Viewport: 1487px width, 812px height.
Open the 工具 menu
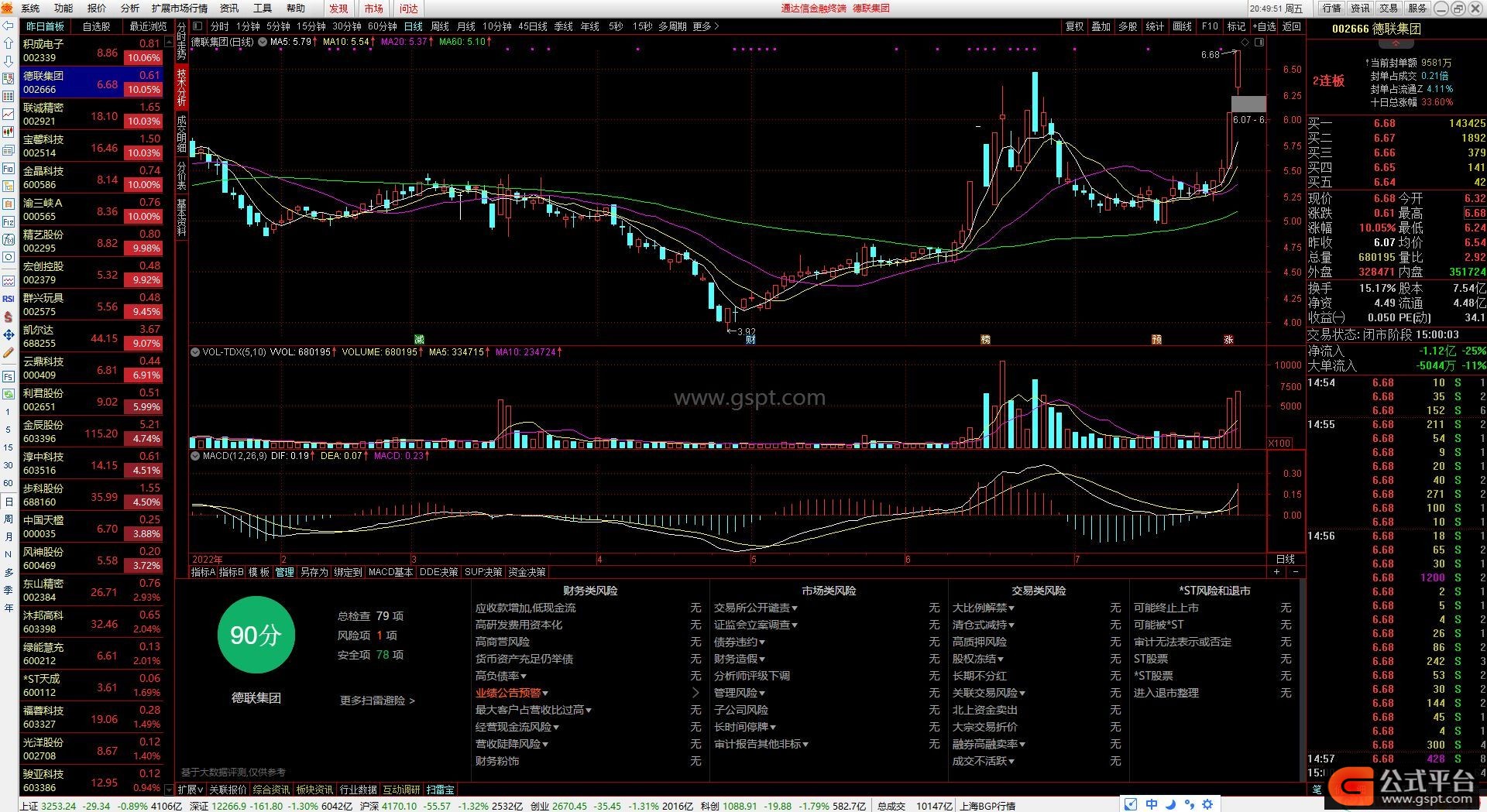(x=263, y=9)
